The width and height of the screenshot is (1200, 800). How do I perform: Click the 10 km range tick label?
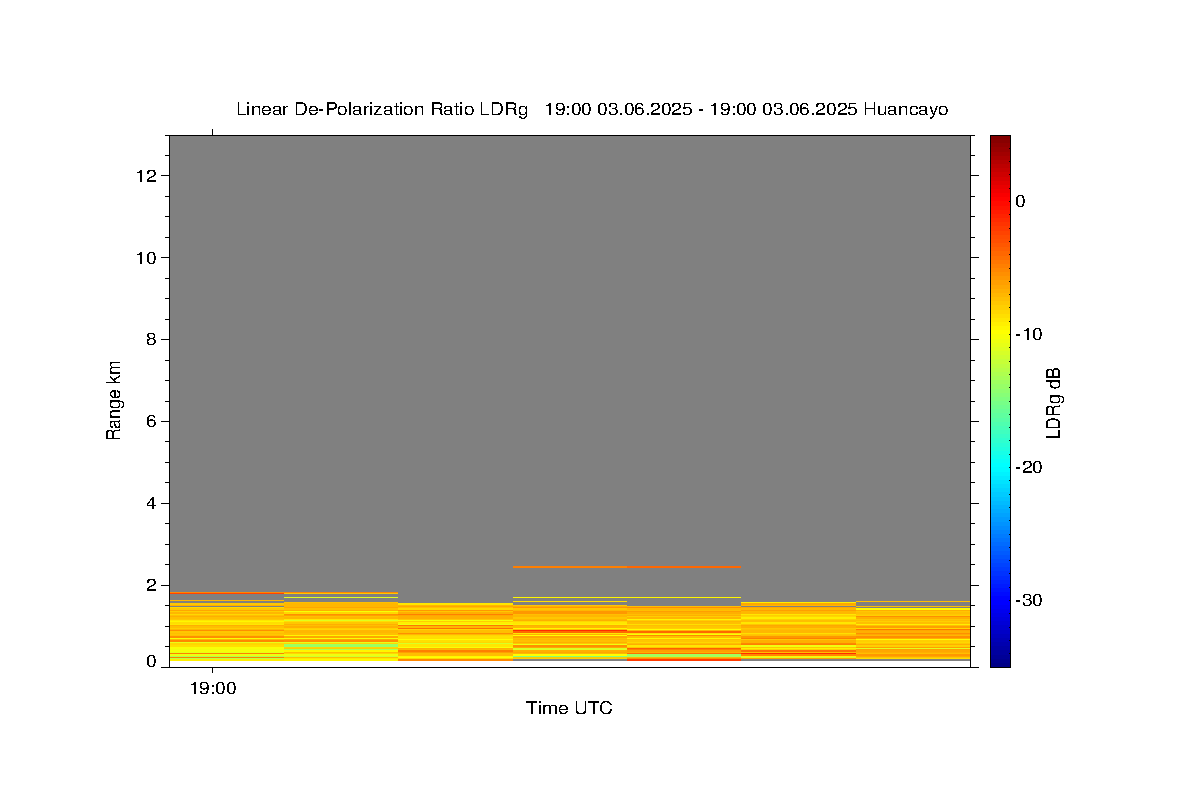click(x=148, y=258)
